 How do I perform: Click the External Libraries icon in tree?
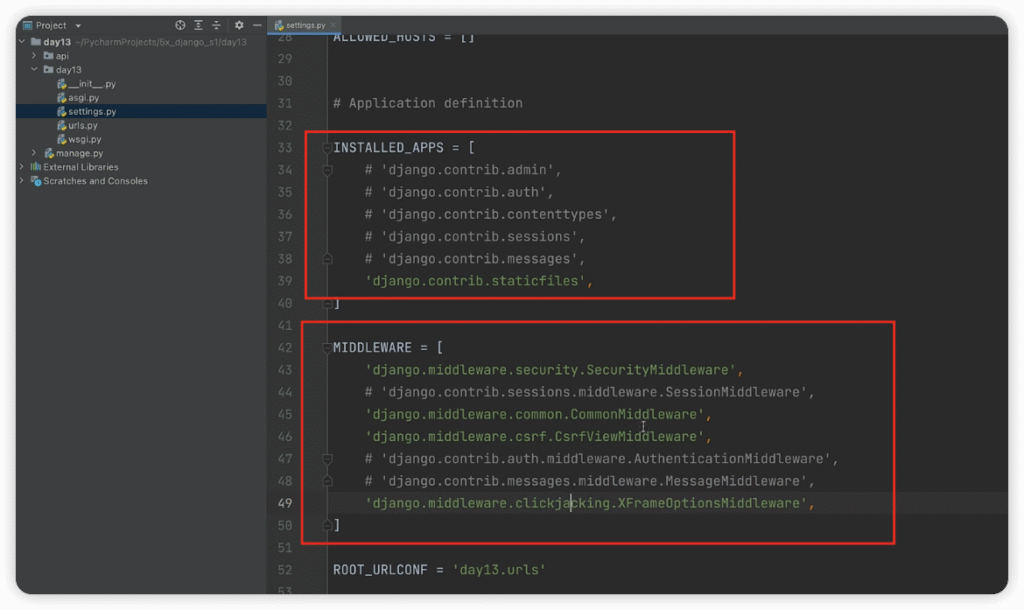[x=35, y=167]
